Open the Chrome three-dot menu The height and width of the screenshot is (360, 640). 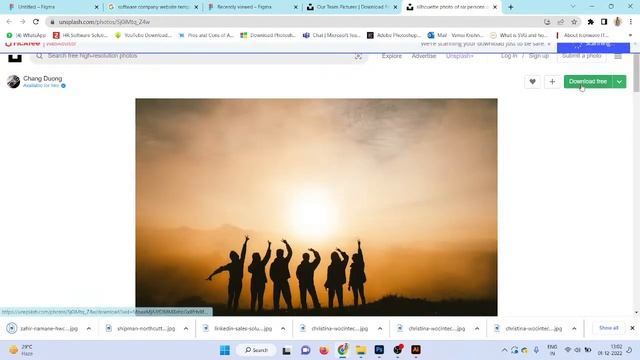click(x=631, y=22)
